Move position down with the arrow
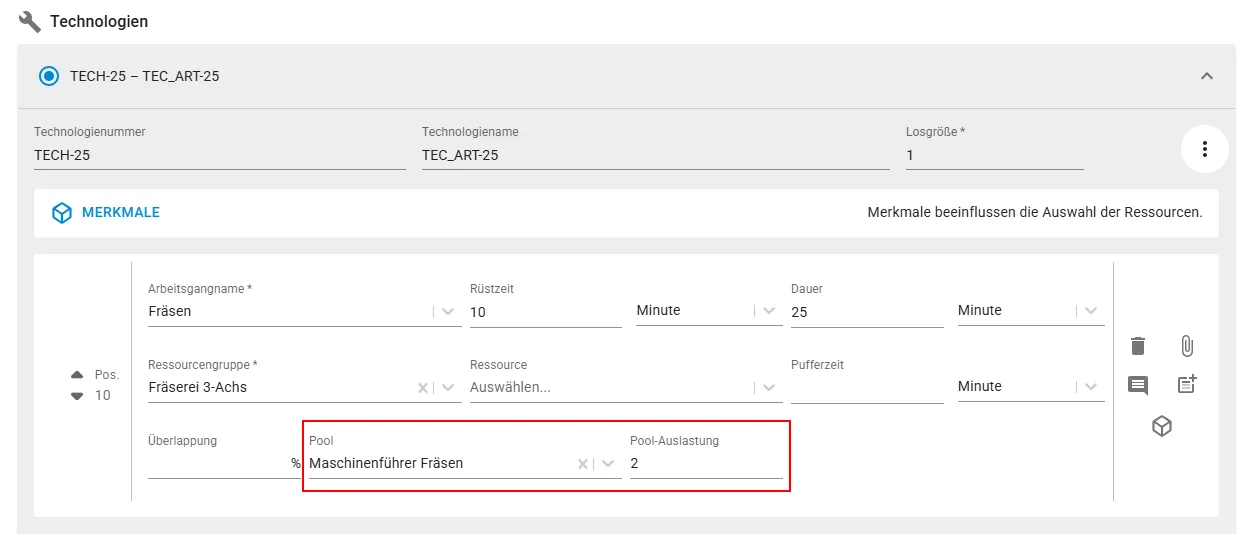The height and width of the screenshot is (534, 1252). [77, 395]
